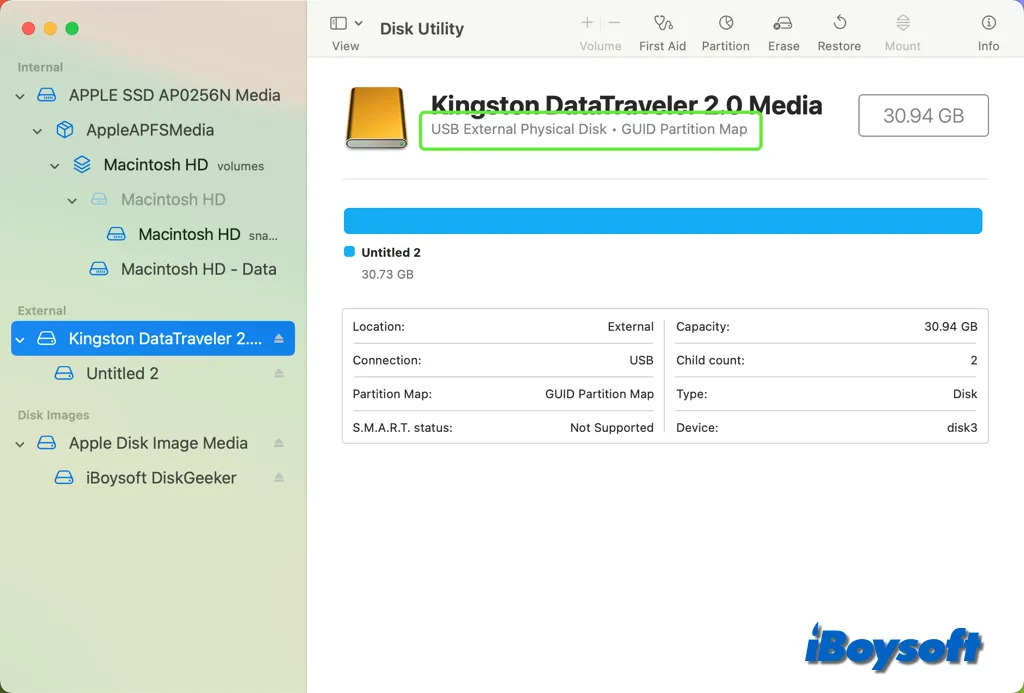This screenshot has height=693, width=1024.
Task: Click the iBoysoft DiskGeeker disk icon
Action: coord(64,478)
